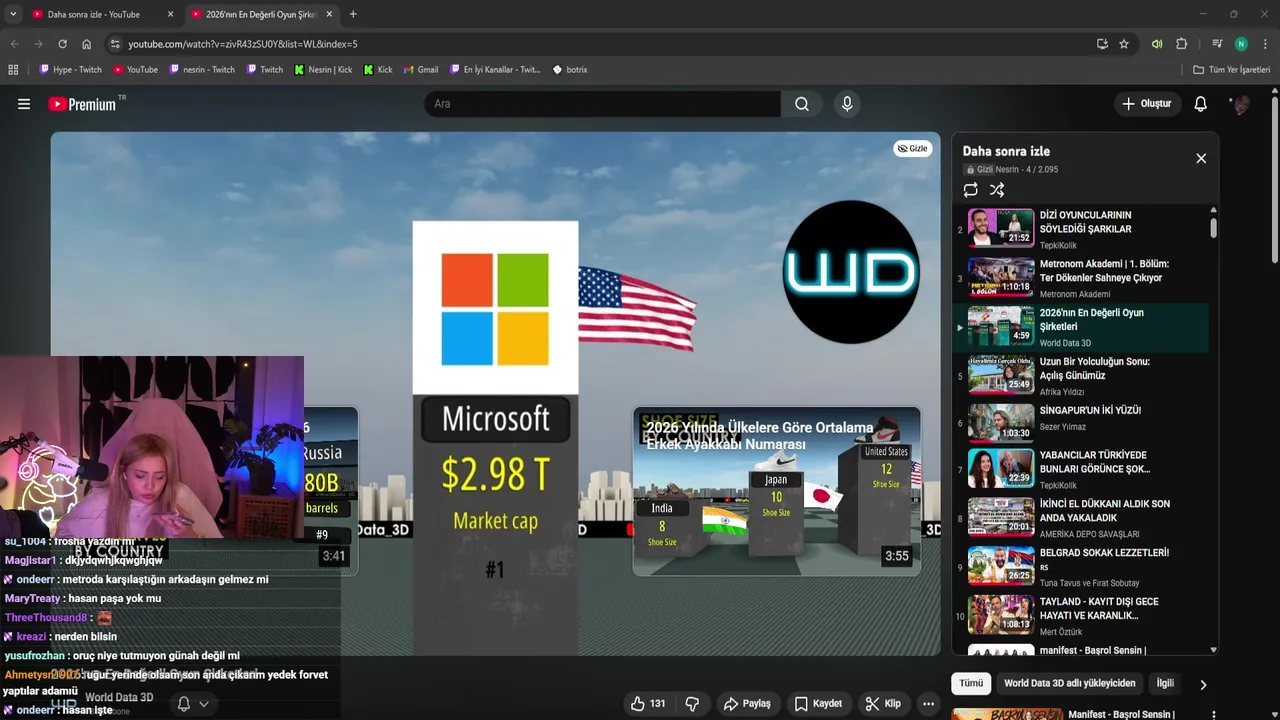Select the İlgili filter chip
This screenshot has height=720, width=1280.
click(1165, 683)
